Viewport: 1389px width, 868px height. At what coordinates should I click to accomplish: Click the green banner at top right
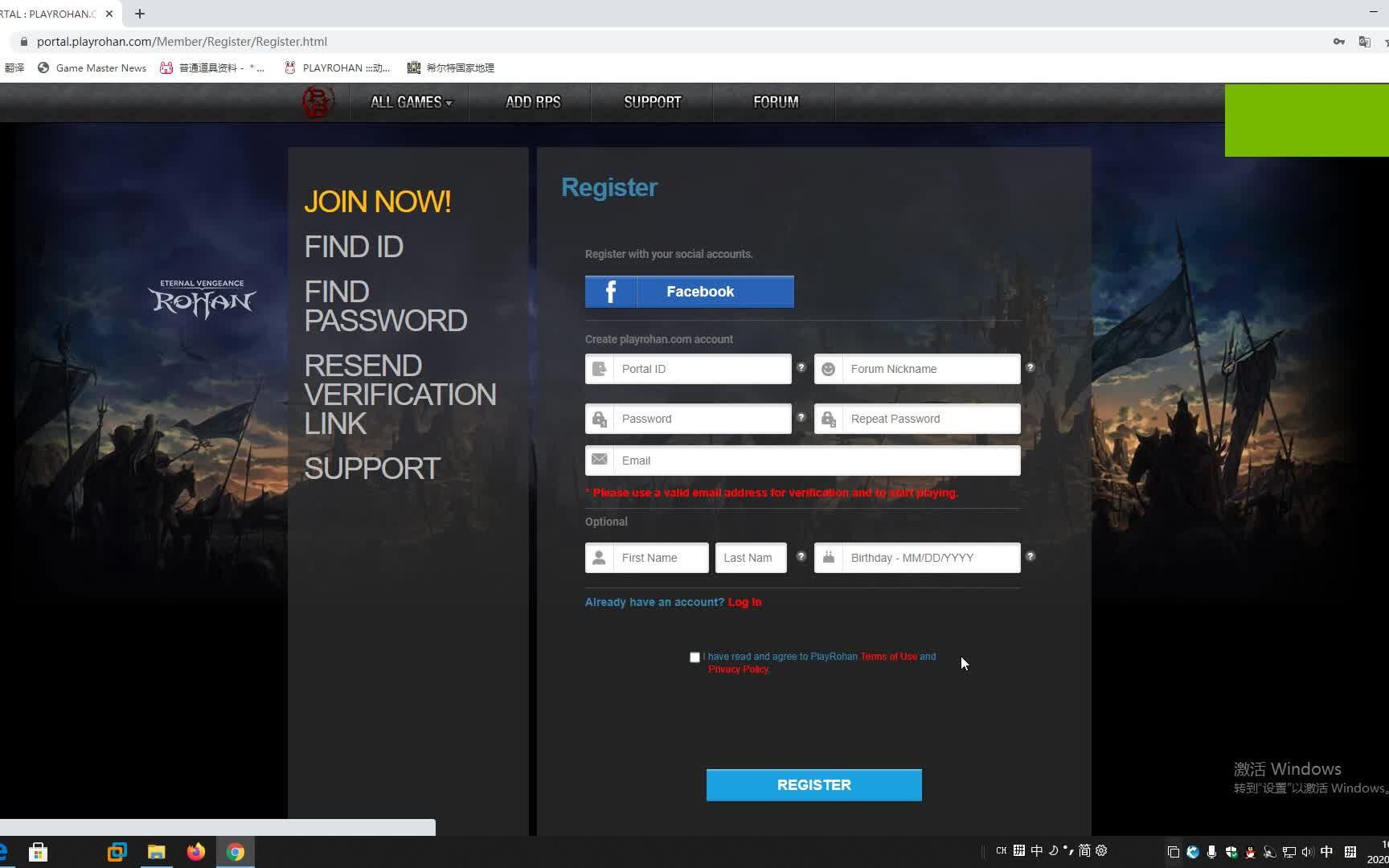pyautogui.click(x=1307, y=120)
